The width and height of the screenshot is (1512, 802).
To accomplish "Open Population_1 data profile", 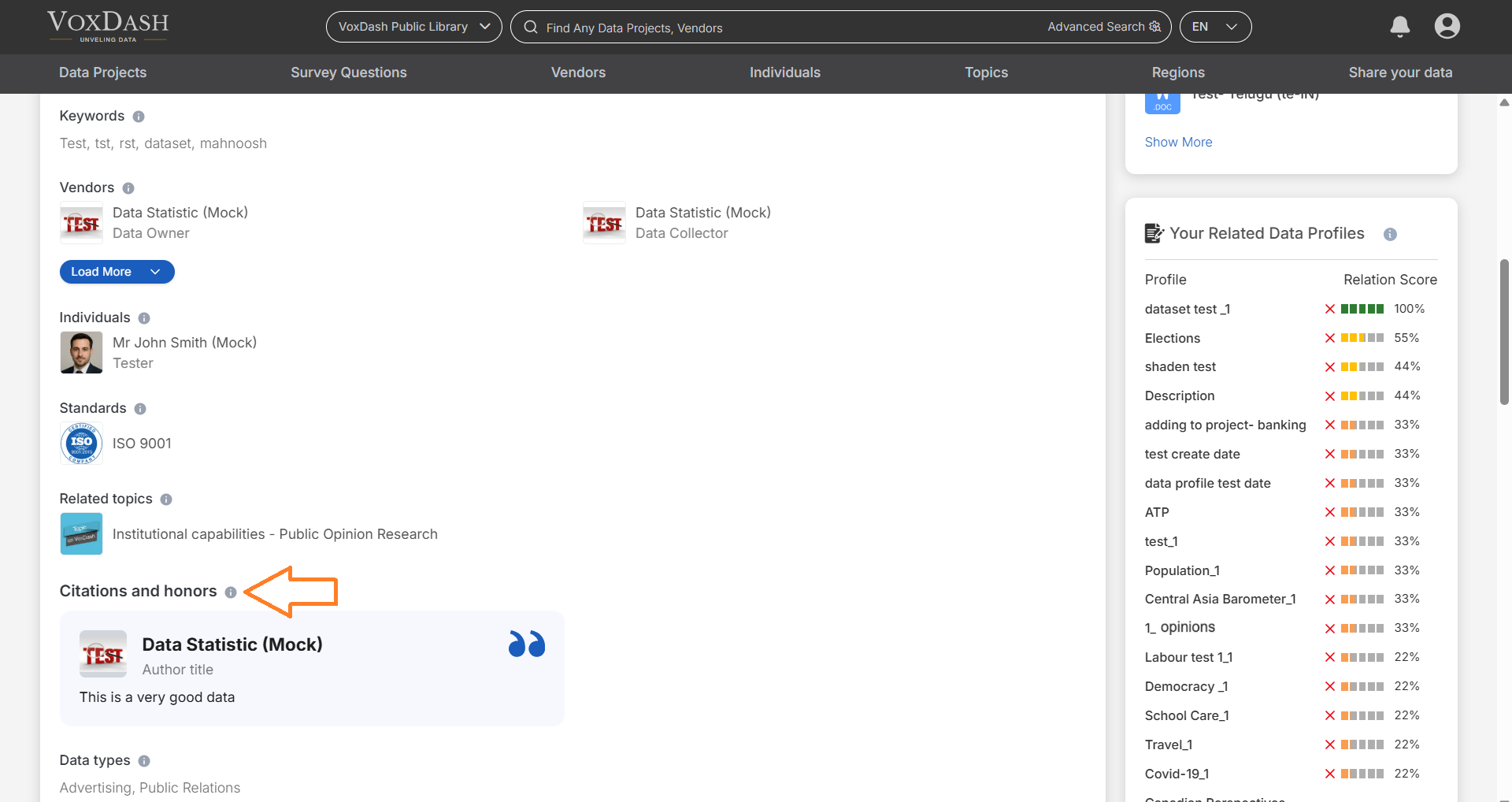I will (1182, 570).
